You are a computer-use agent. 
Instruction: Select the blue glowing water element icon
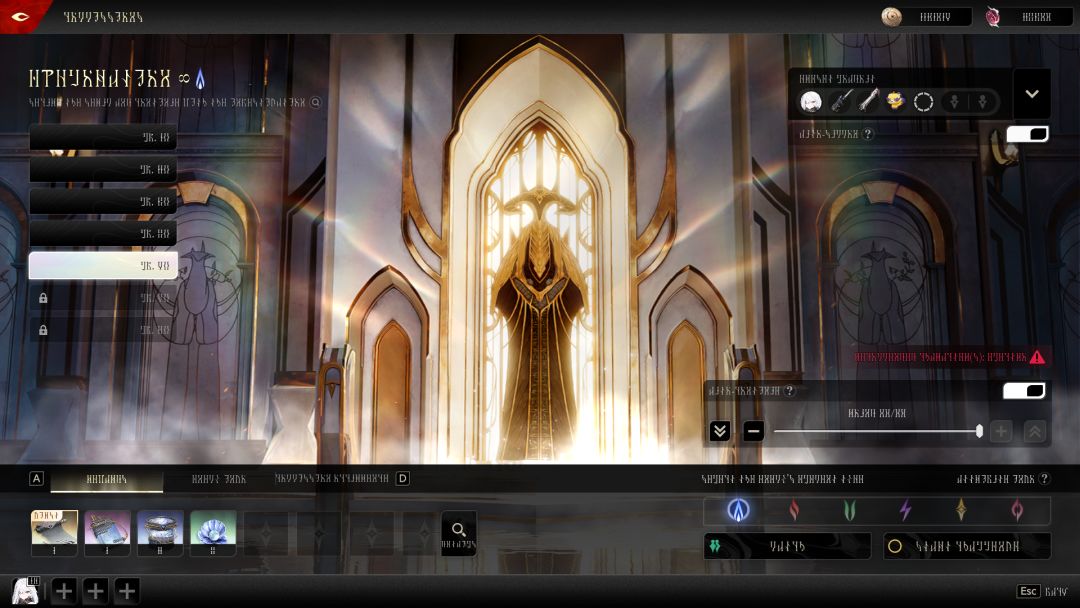pos(738,510)
